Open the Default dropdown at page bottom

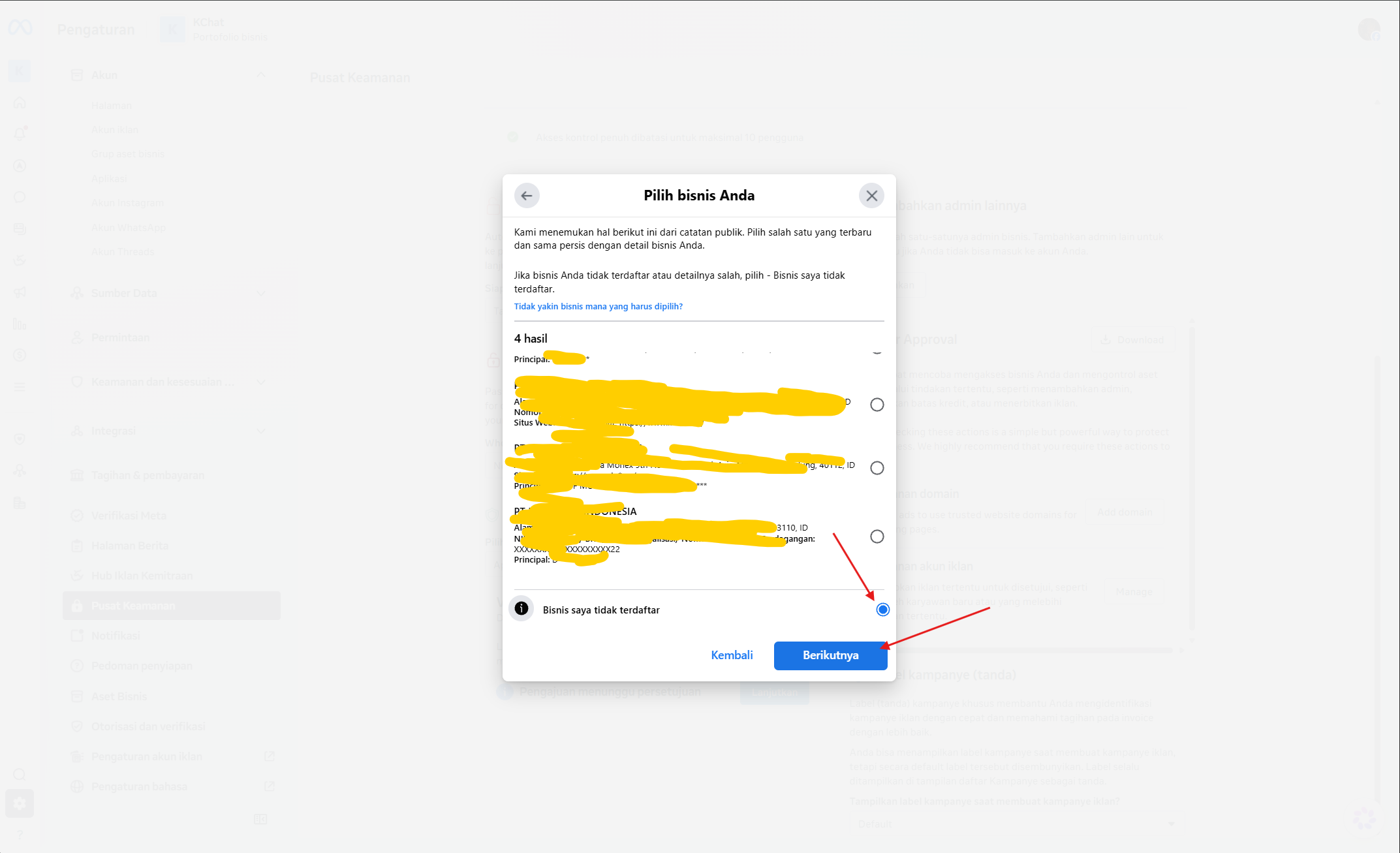(1015, 824)
